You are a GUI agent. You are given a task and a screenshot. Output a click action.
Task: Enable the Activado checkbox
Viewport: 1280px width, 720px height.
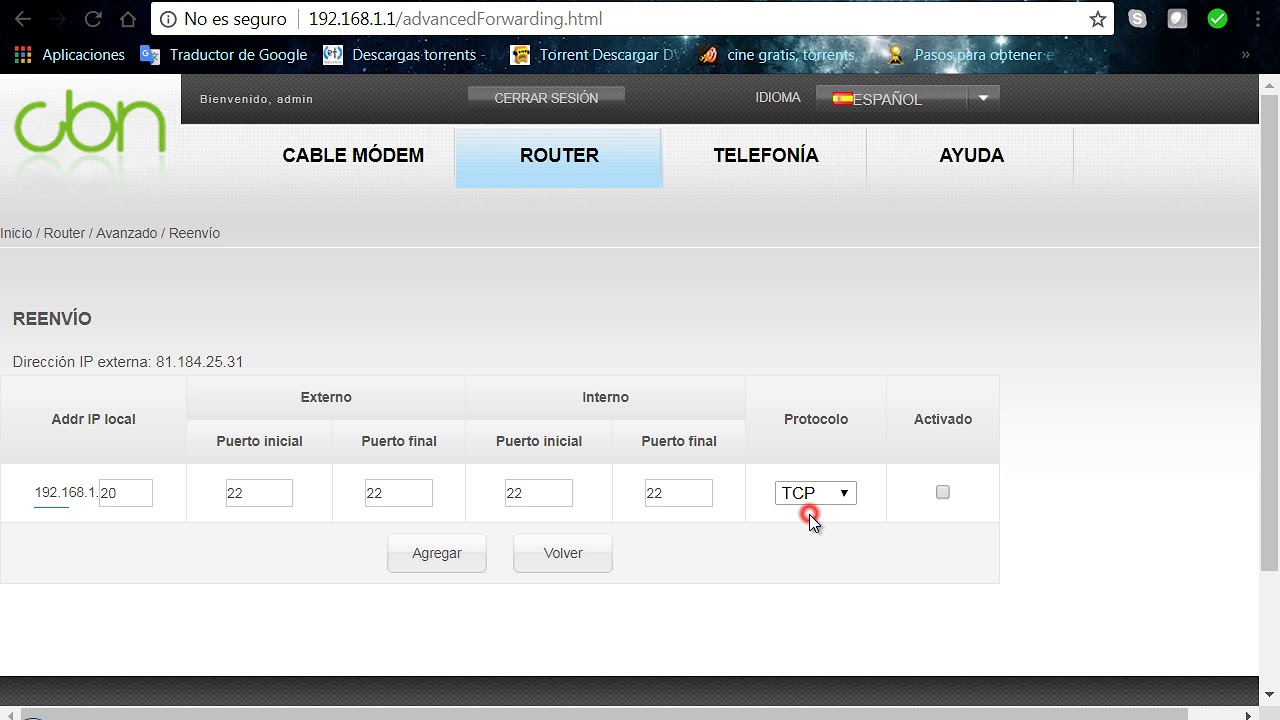pos(942,492)
